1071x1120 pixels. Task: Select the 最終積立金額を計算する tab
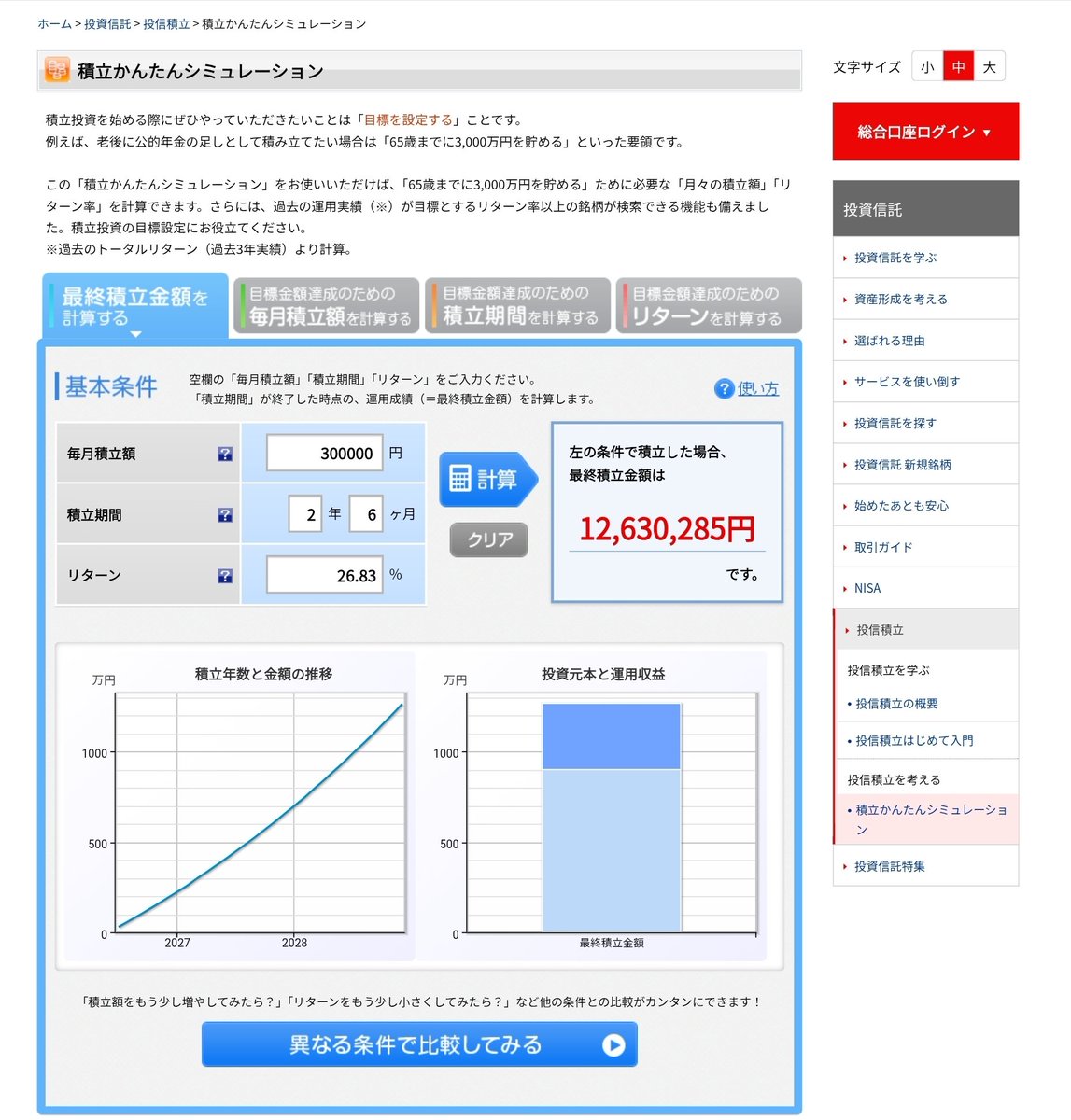tap(135, 306)
